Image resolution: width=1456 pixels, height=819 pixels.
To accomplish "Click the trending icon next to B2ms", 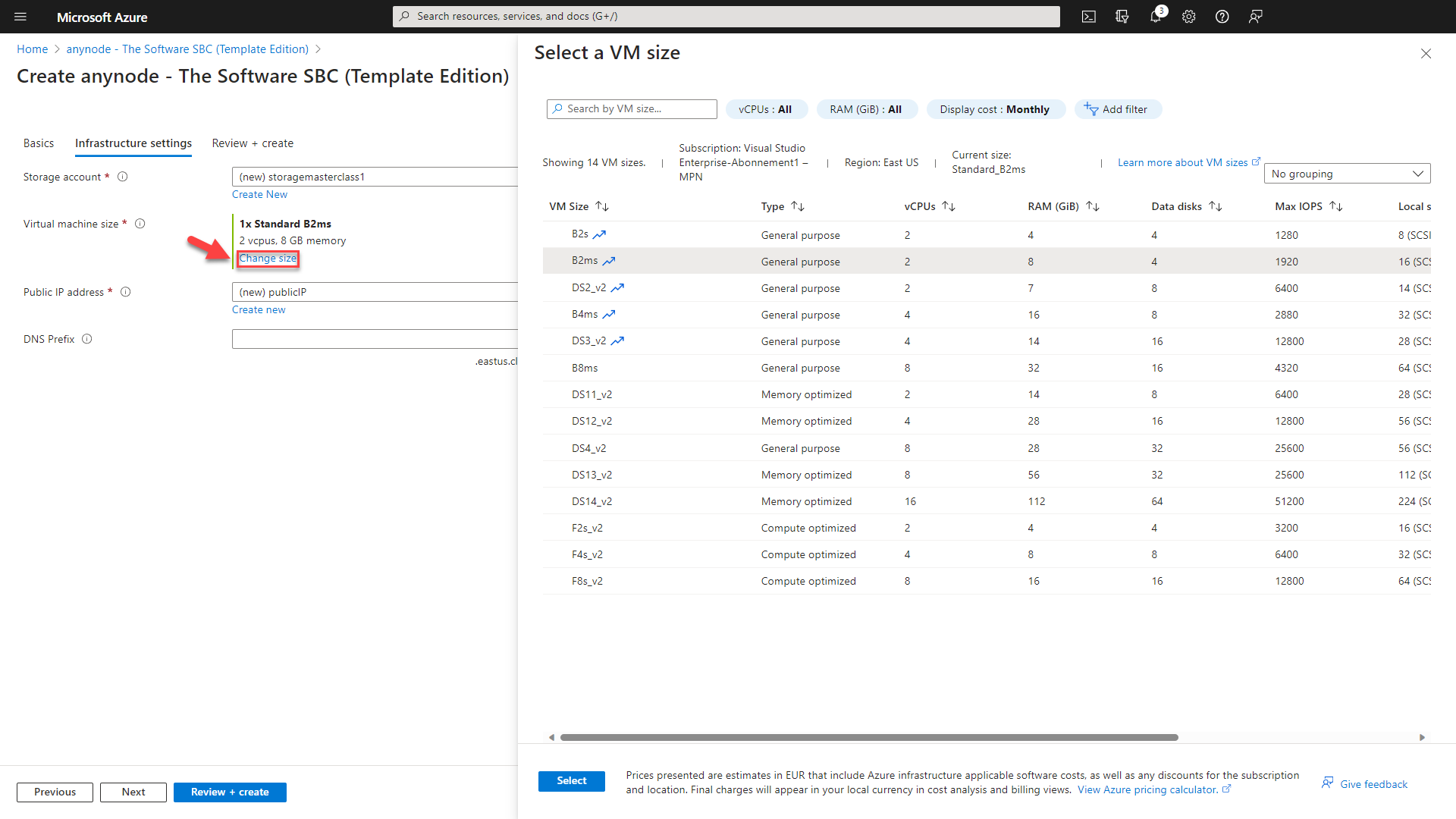I will [x=609, y=261].
